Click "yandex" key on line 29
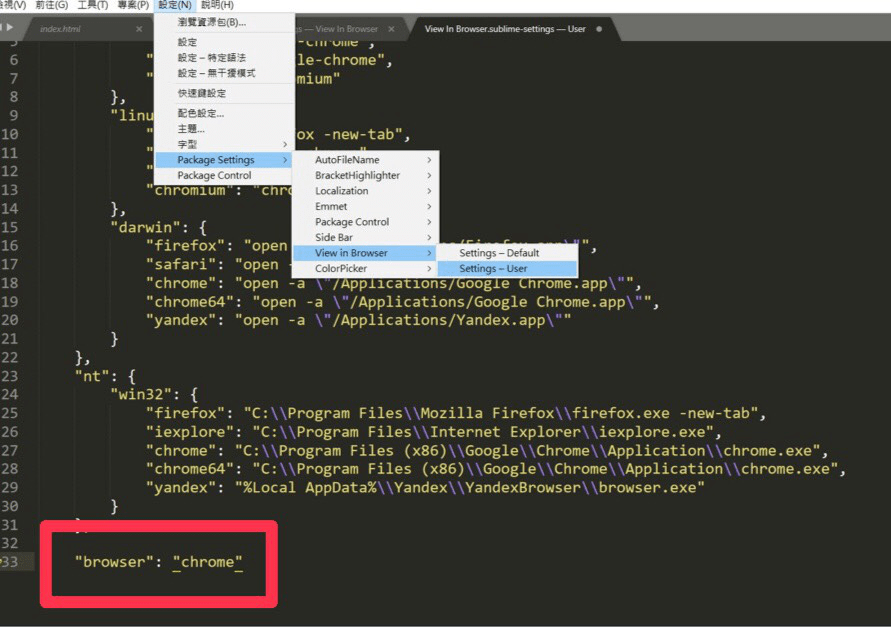Viewport: 891px width, 627px height. point(181,488)
